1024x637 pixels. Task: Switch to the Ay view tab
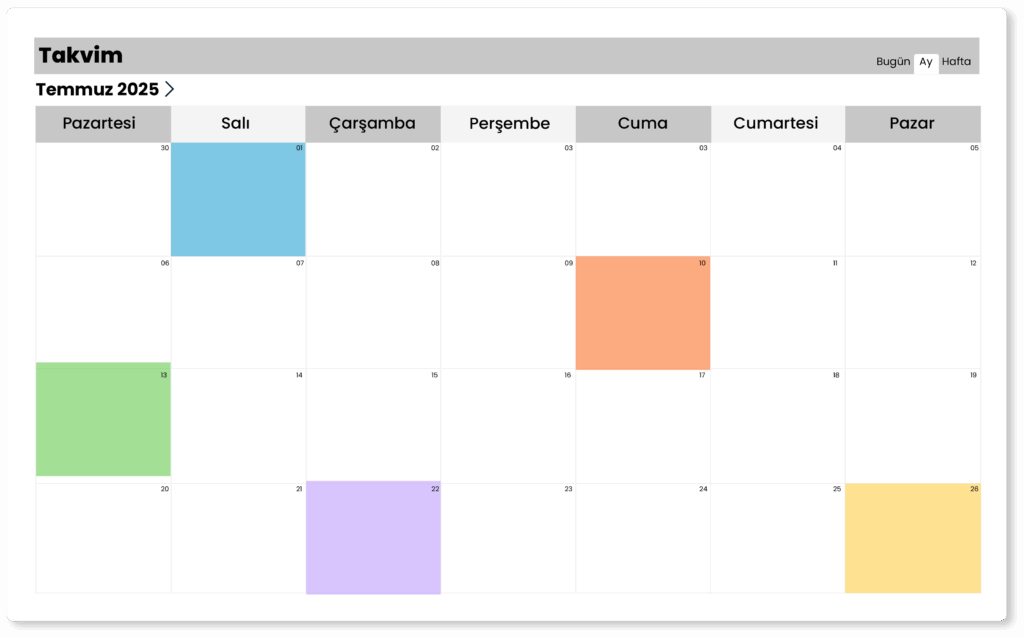pyautogui.click(x=926, y=62)
